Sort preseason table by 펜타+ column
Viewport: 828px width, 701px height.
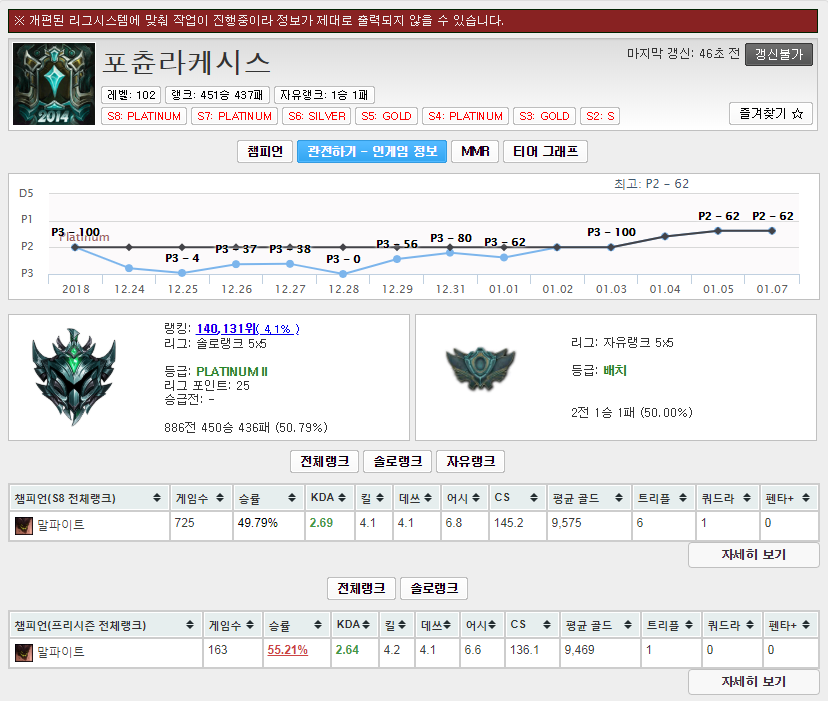point(791,625)
